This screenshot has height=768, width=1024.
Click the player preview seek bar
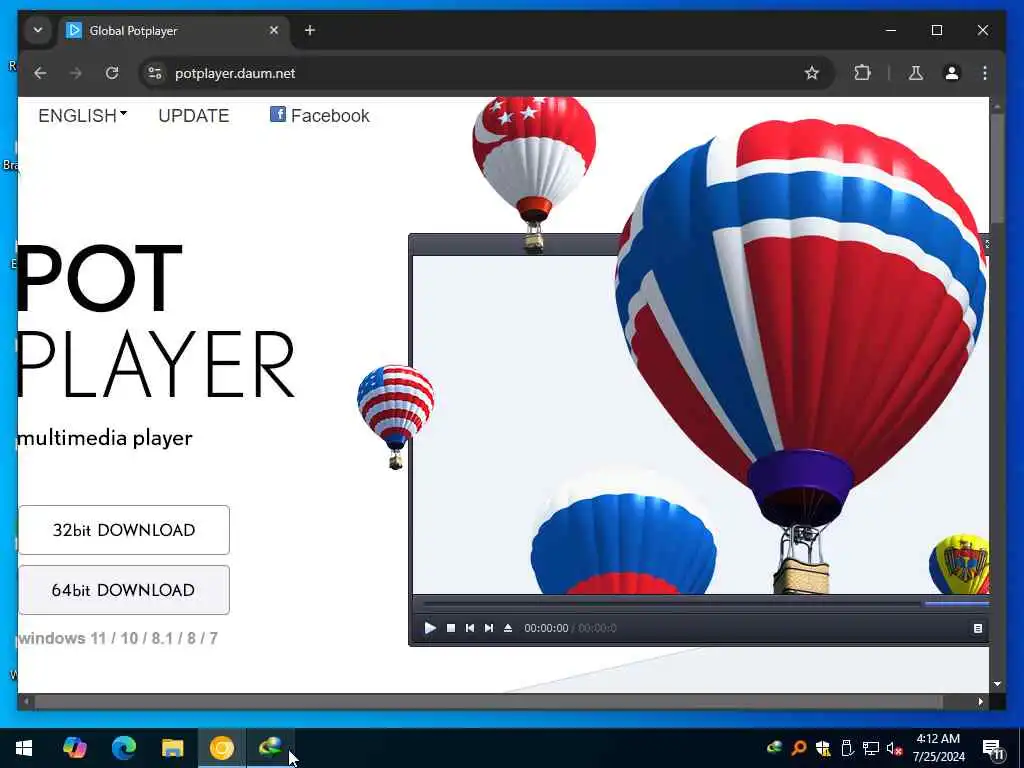click(669, 604)
